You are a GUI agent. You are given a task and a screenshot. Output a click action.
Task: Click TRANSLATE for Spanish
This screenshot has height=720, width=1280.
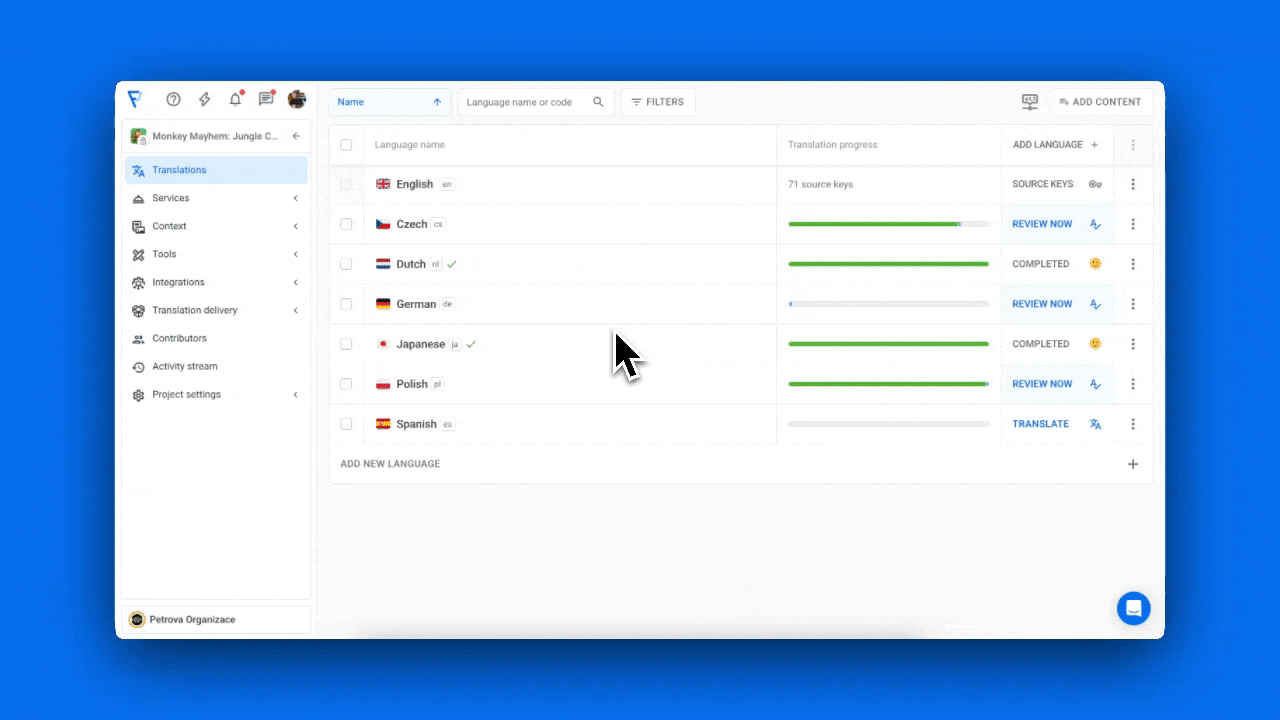[x=1040, y=424]
